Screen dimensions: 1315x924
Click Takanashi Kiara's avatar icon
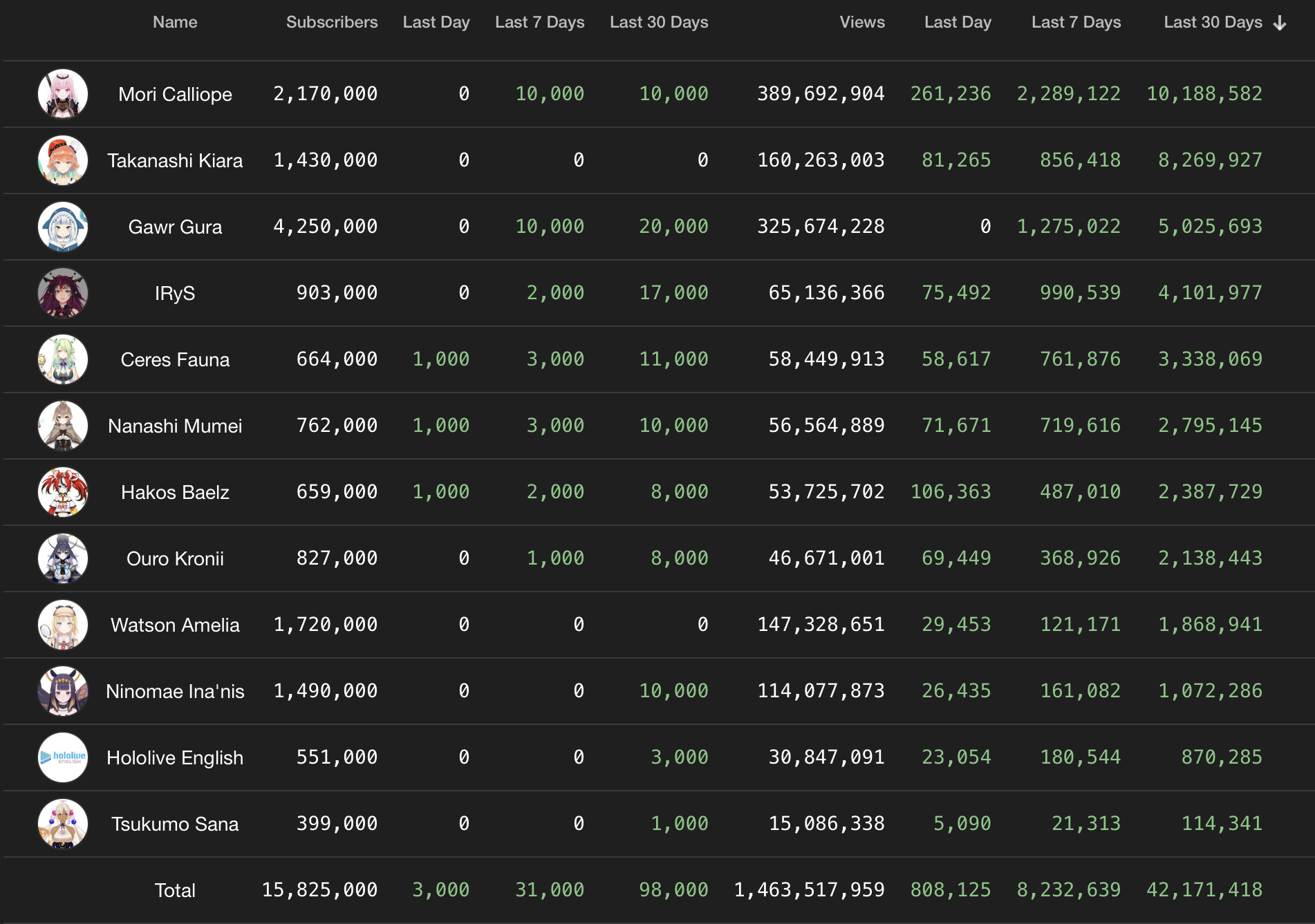(x=63, y=160)
